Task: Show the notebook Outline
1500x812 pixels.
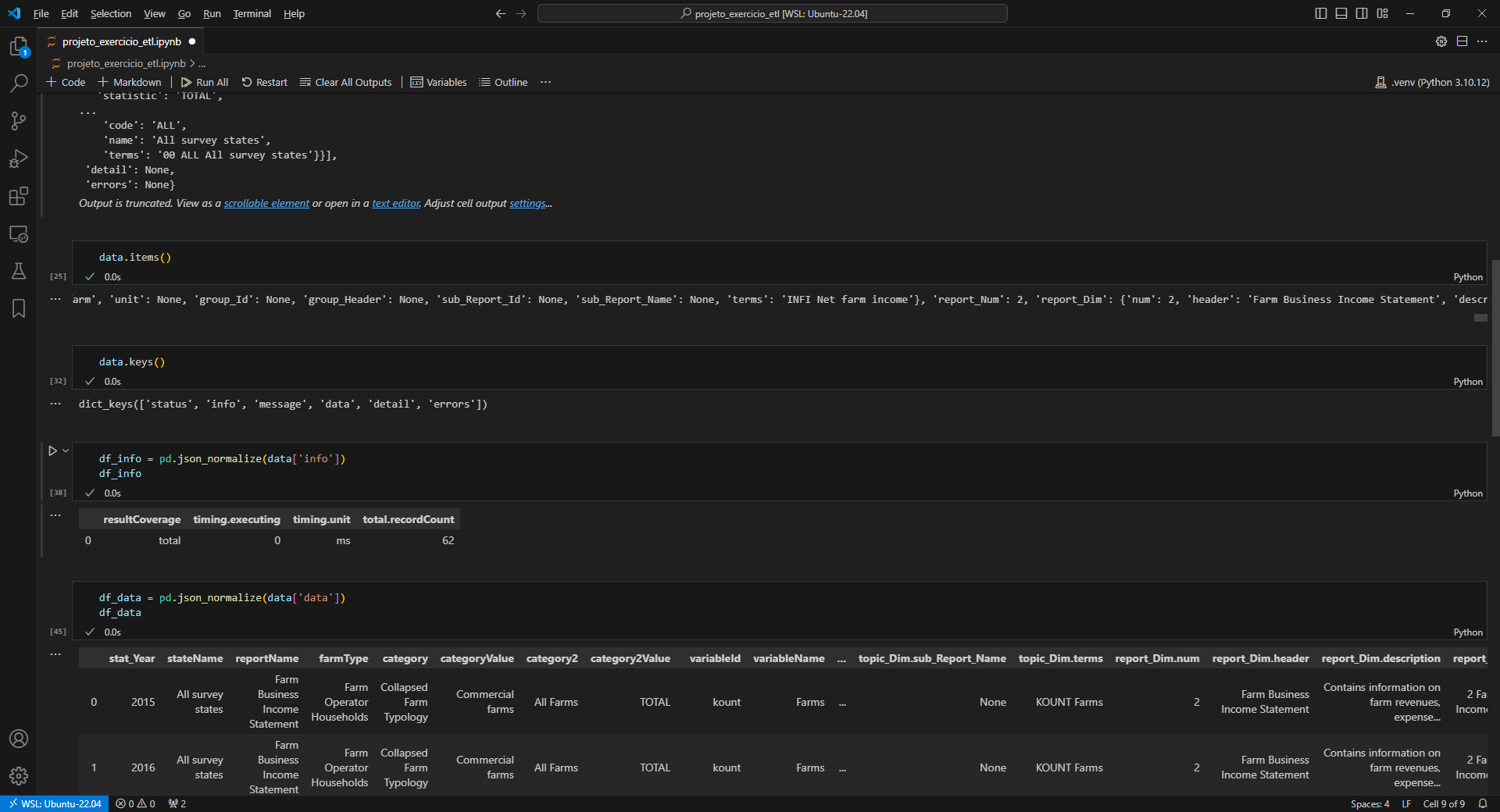Action: 503,82
